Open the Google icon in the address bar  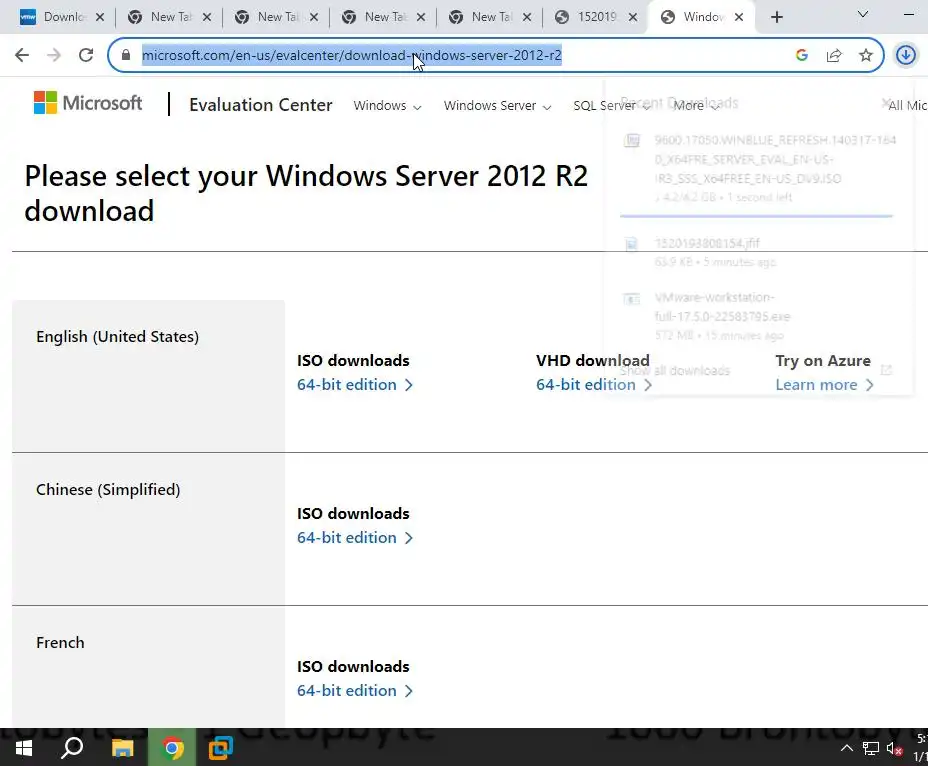(802, 55)
